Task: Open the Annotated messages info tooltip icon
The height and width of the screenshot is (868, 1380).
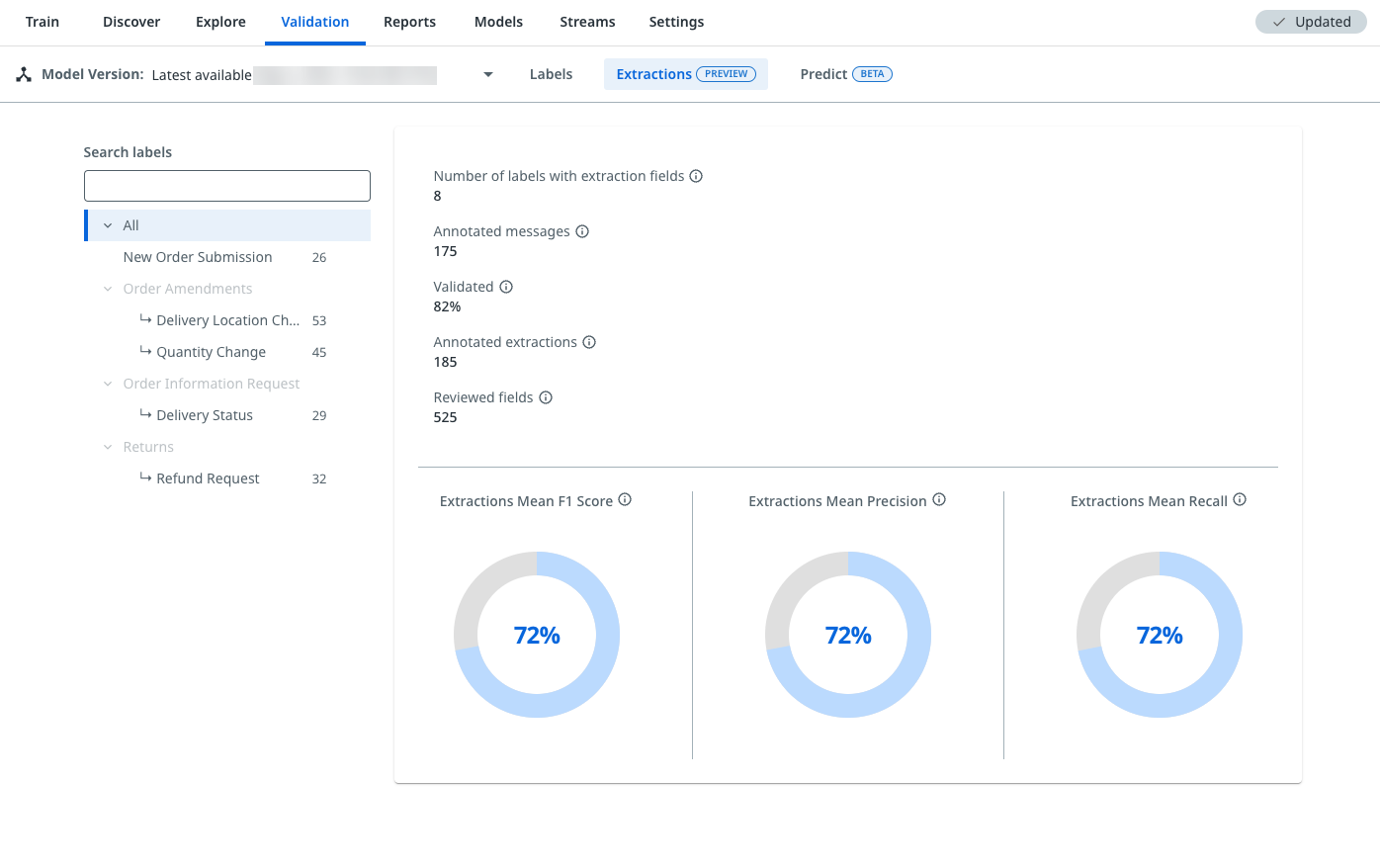Action: [582, 230]
